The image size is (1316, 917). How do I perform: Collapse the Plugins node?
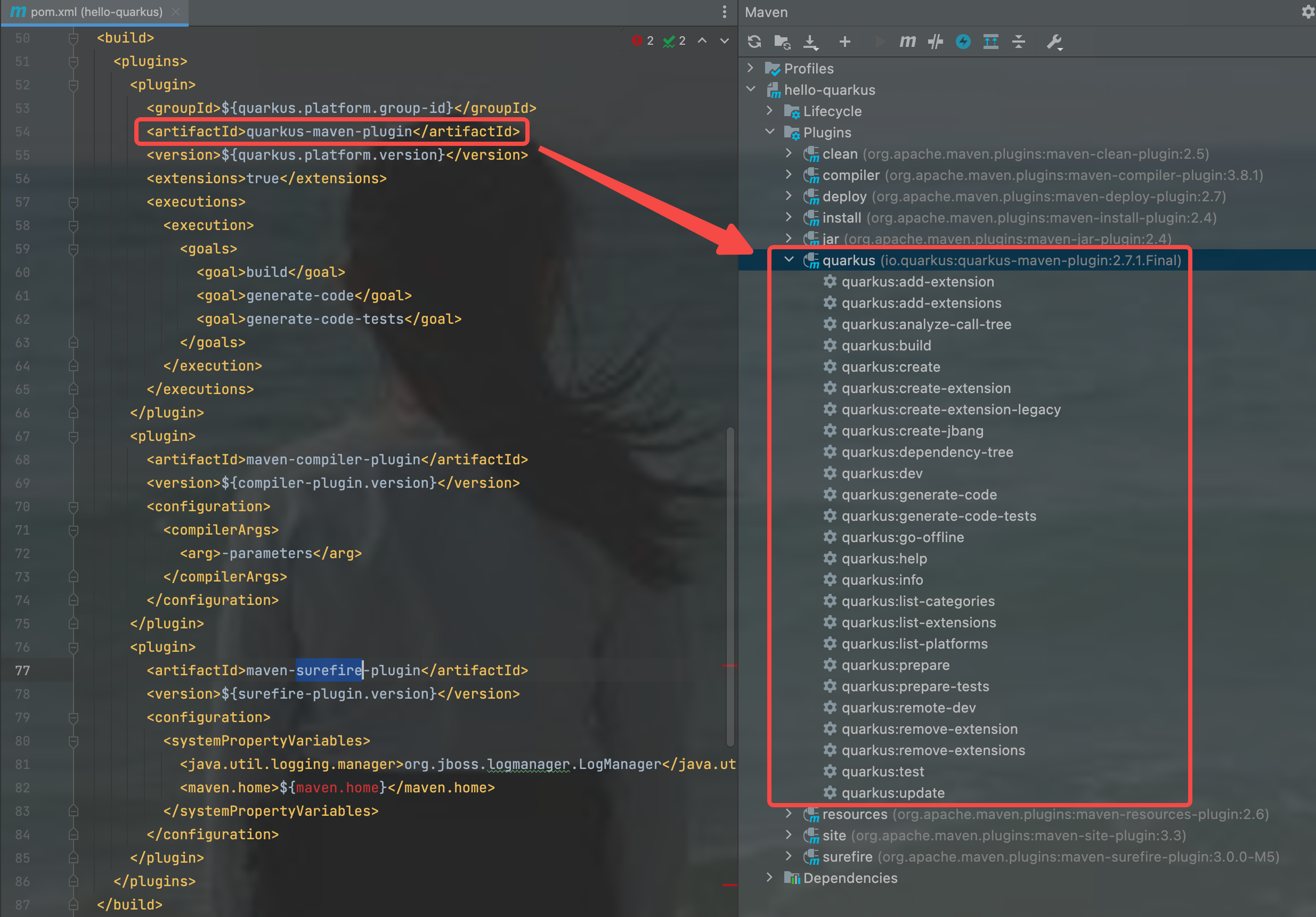pyautogui.click(x=770, y=132)
